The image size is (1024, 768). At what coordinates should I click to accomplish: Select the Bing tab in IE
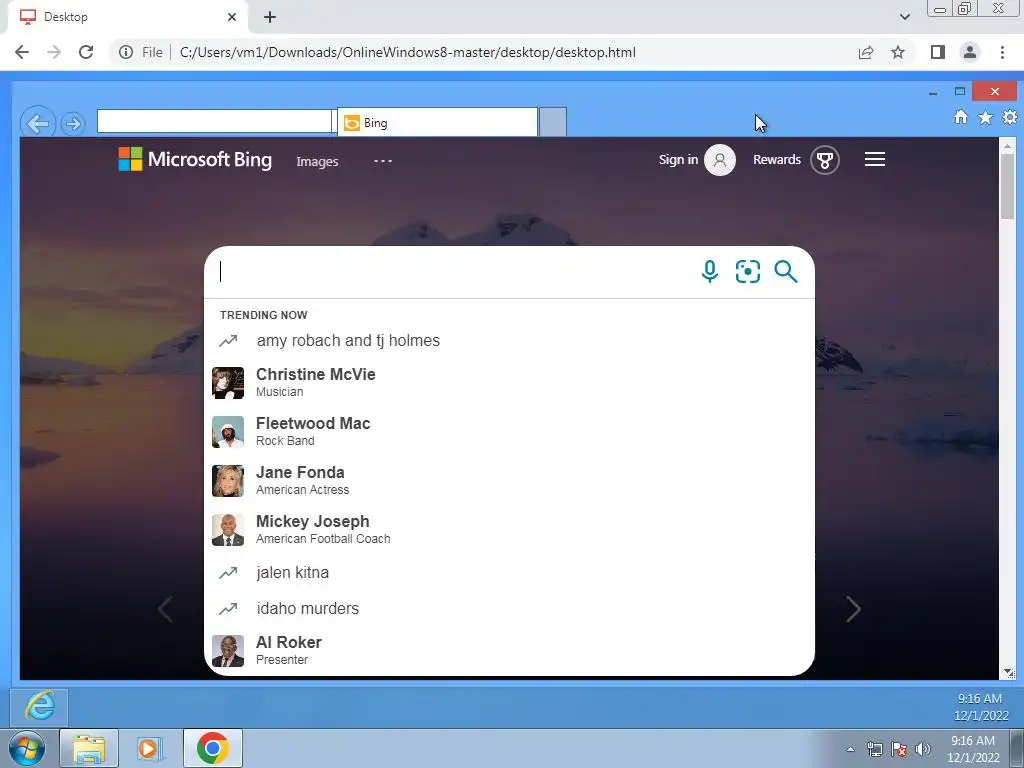click(437, 123)
